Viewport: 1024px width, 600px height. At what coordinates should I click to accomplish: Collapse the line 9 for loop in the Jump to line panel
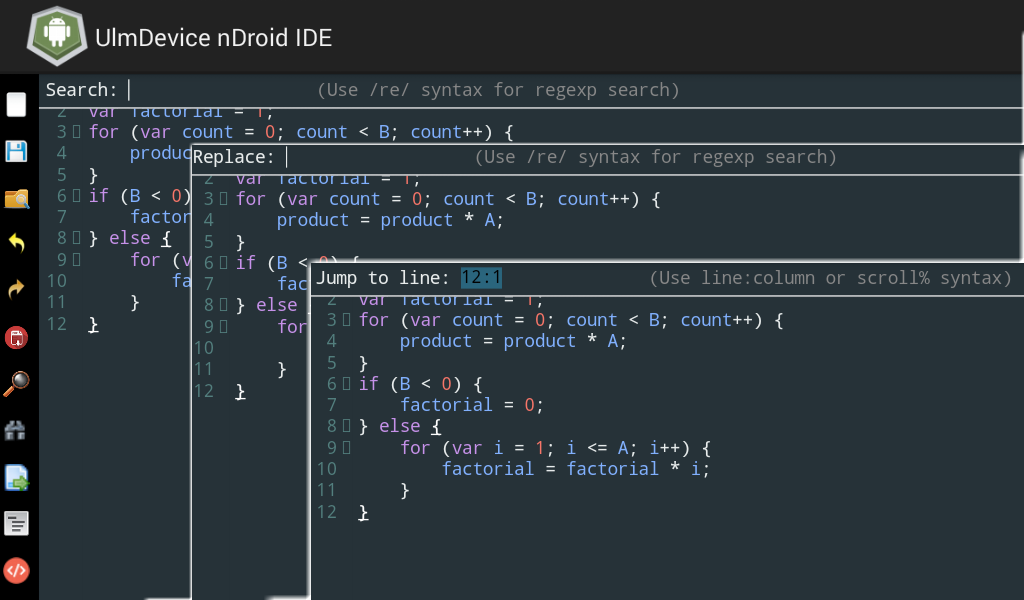[x=347, y=447]
